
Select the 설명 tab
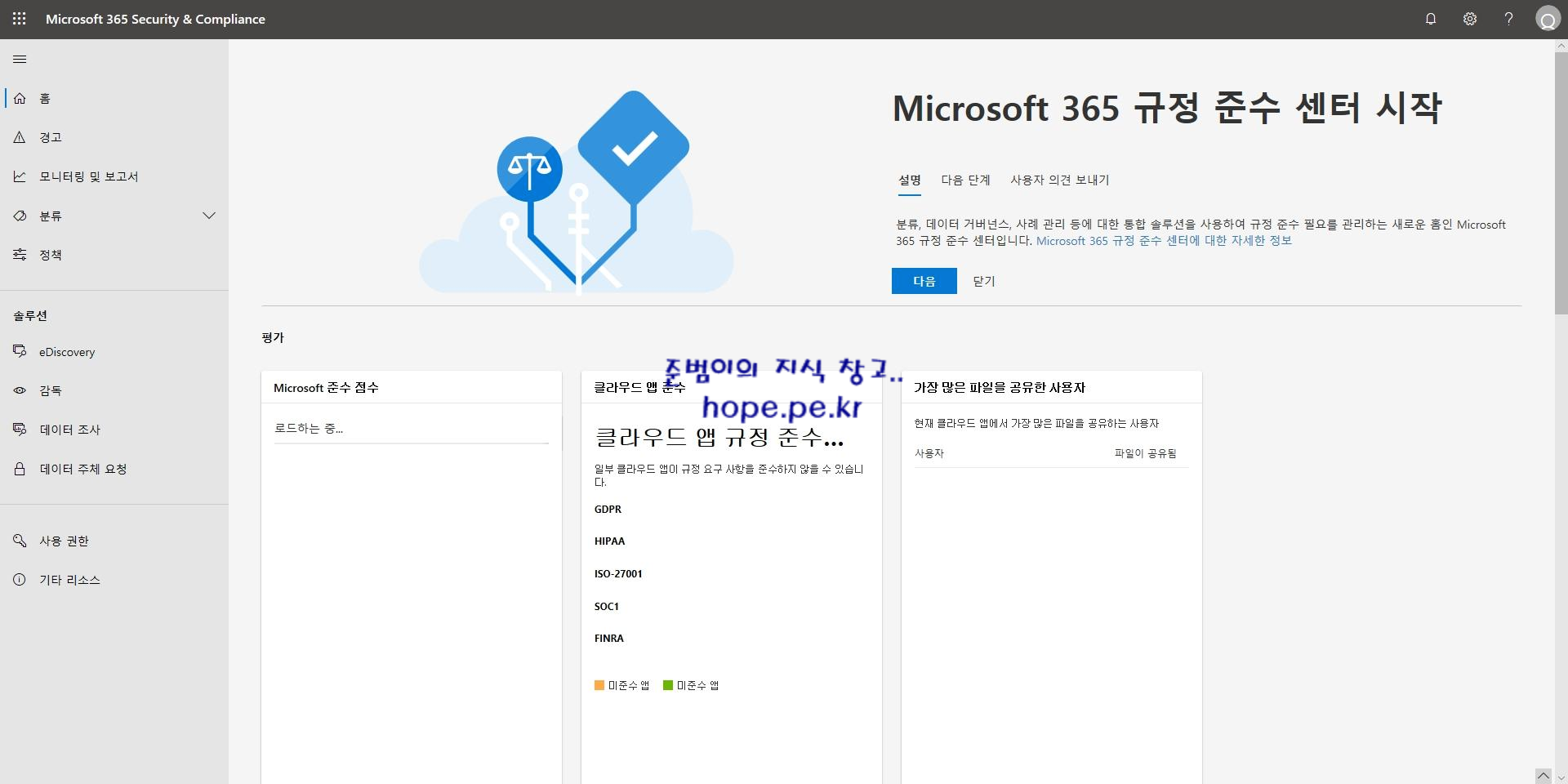910,180
